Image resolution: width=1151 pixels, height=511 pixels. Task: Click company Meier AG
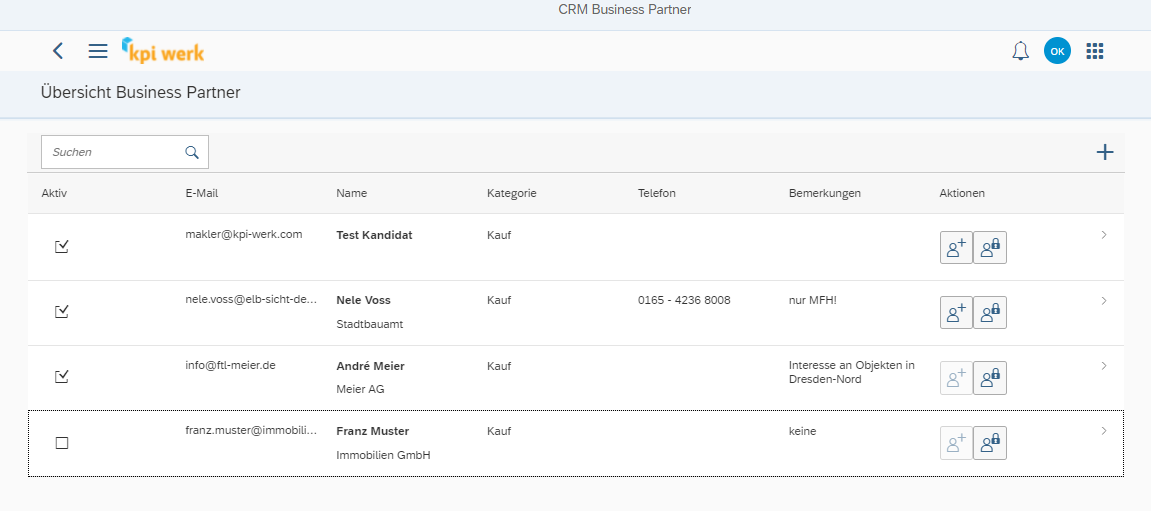coord(360,389)
